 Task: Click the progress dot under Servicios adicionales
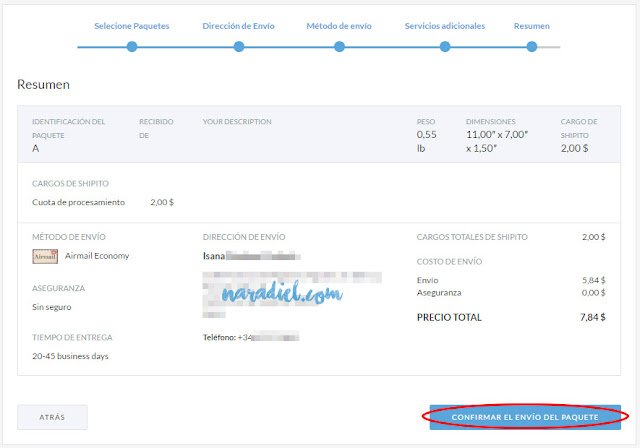click(x=445, y=47)
